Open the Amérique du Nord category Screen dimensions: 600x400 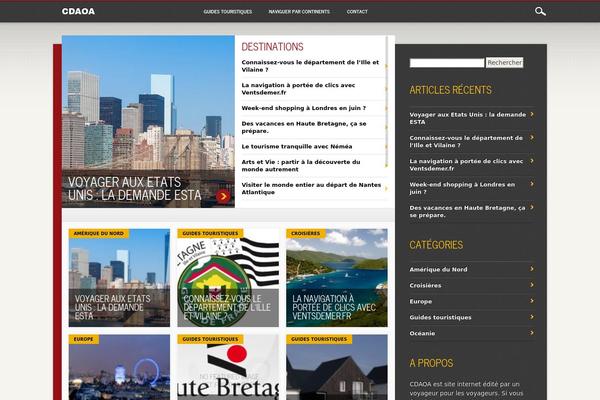click(x=438, y=269)
